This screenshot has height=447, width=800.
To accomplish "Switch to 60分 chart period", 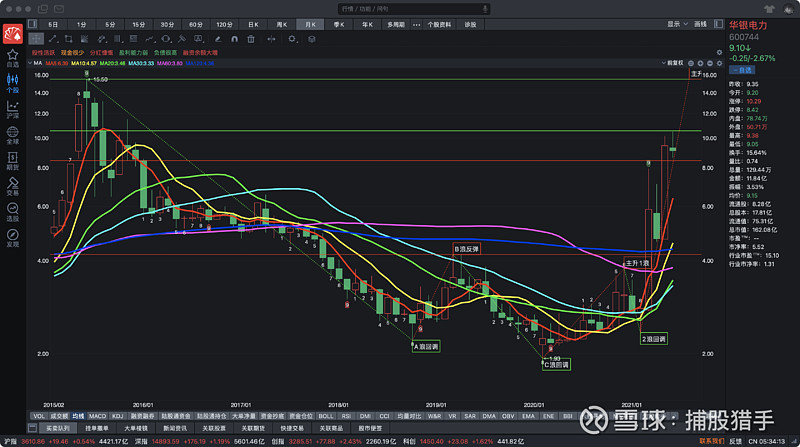I will click(x=196, y=24).
